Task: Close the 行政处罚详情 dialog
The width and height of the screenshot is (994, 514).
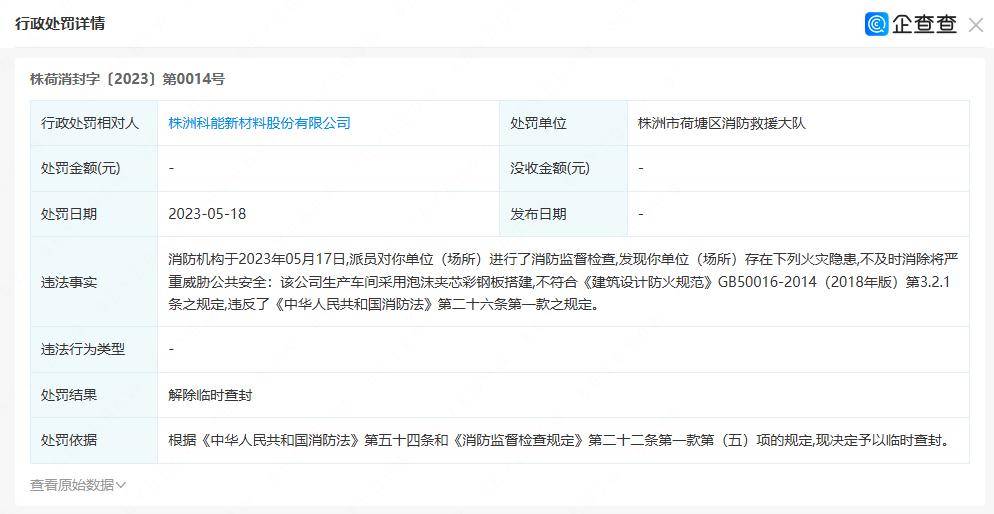Action: pyautogui.click(x=976, y=25)
